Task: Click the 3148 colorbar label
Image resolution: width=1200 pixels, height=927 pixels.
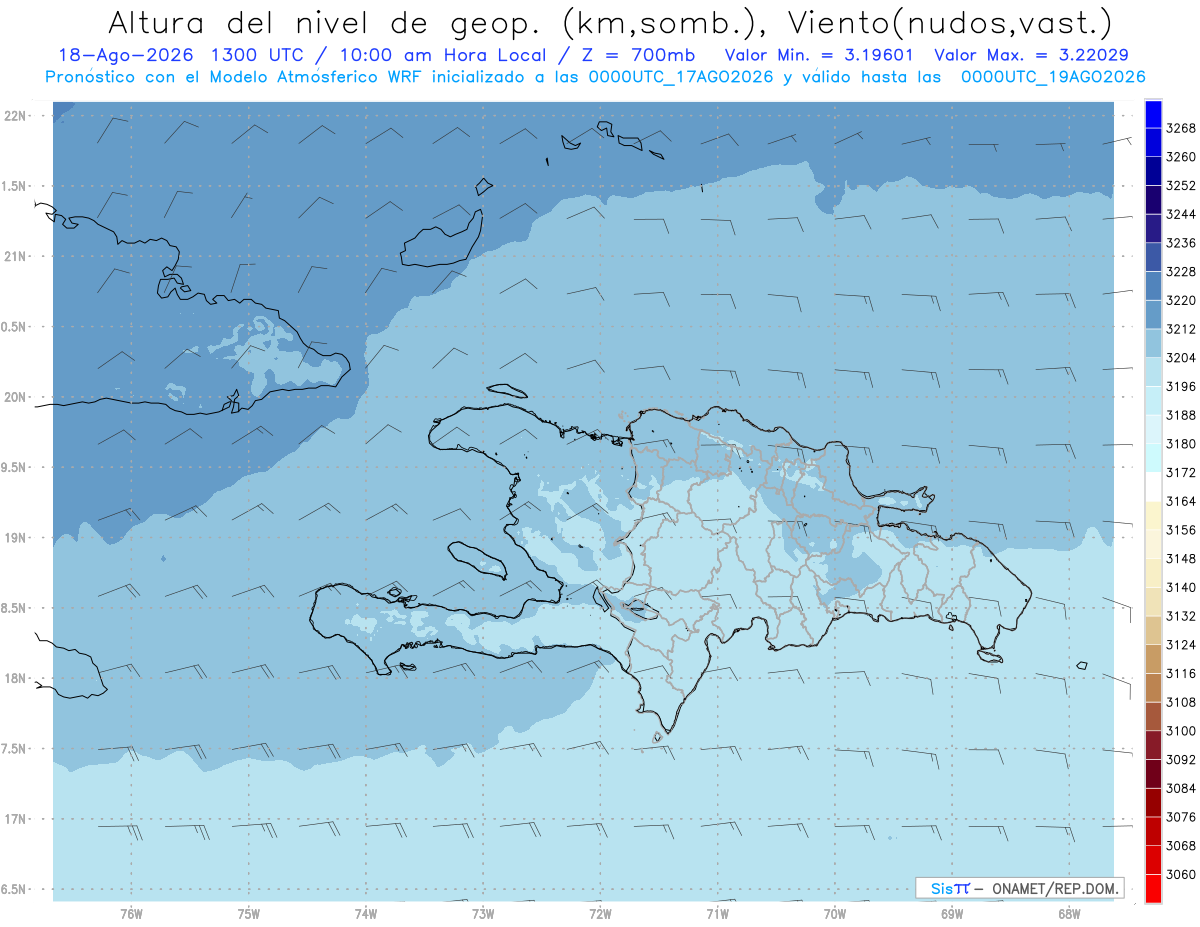Action: 1181,558
